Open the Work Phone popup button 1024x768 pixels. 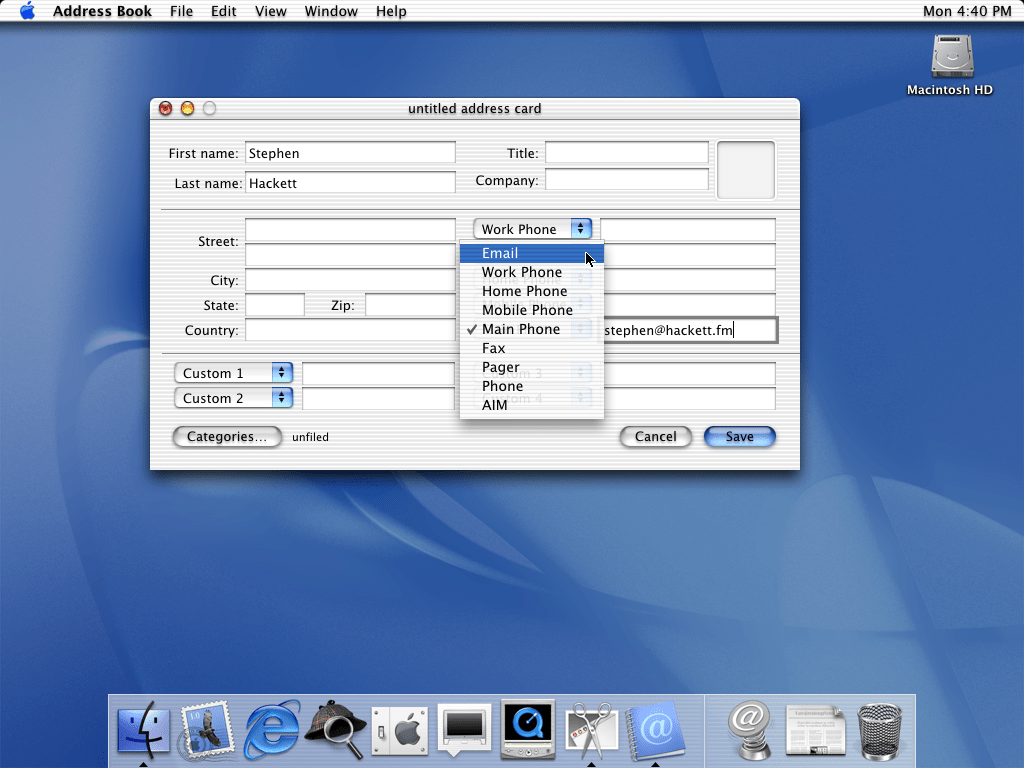point(532,229)
